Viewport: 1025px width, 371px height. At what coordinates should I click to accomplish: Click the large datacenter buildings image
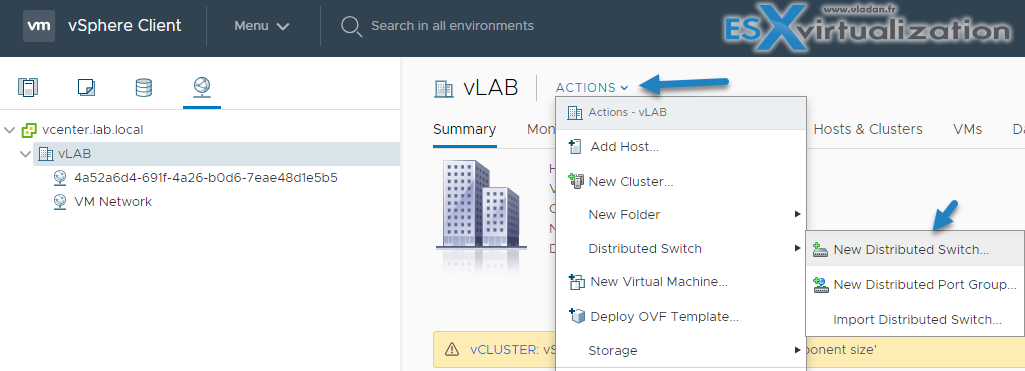(481, 204)
